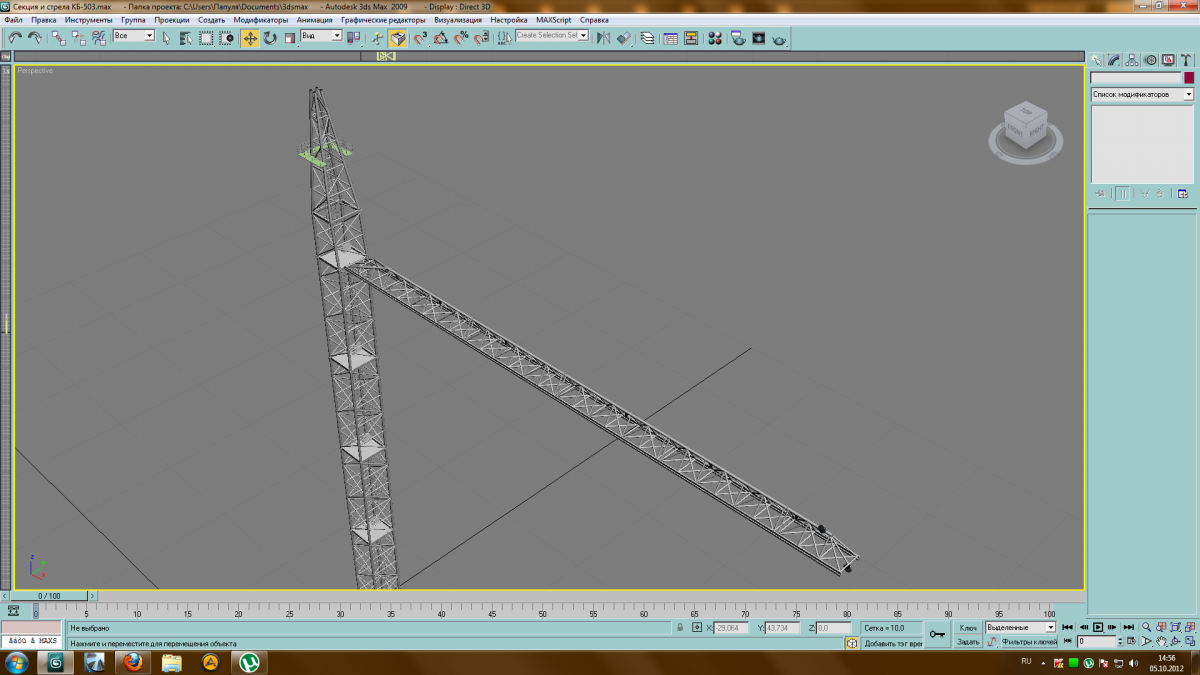
Task: Activate the Unlink Selection tool
Action: tap(78, 38)
